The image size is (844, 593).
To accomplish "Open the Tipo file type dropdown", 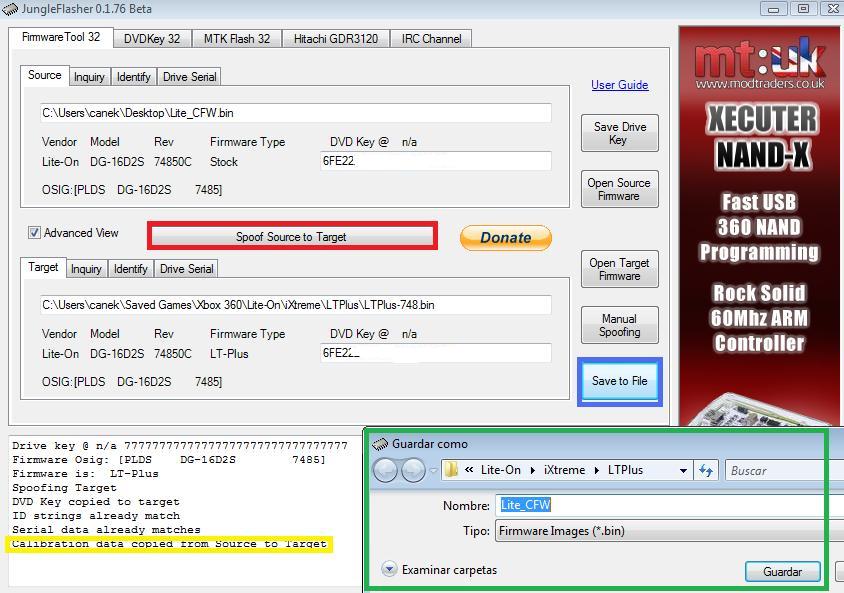I will pos(668,531).
